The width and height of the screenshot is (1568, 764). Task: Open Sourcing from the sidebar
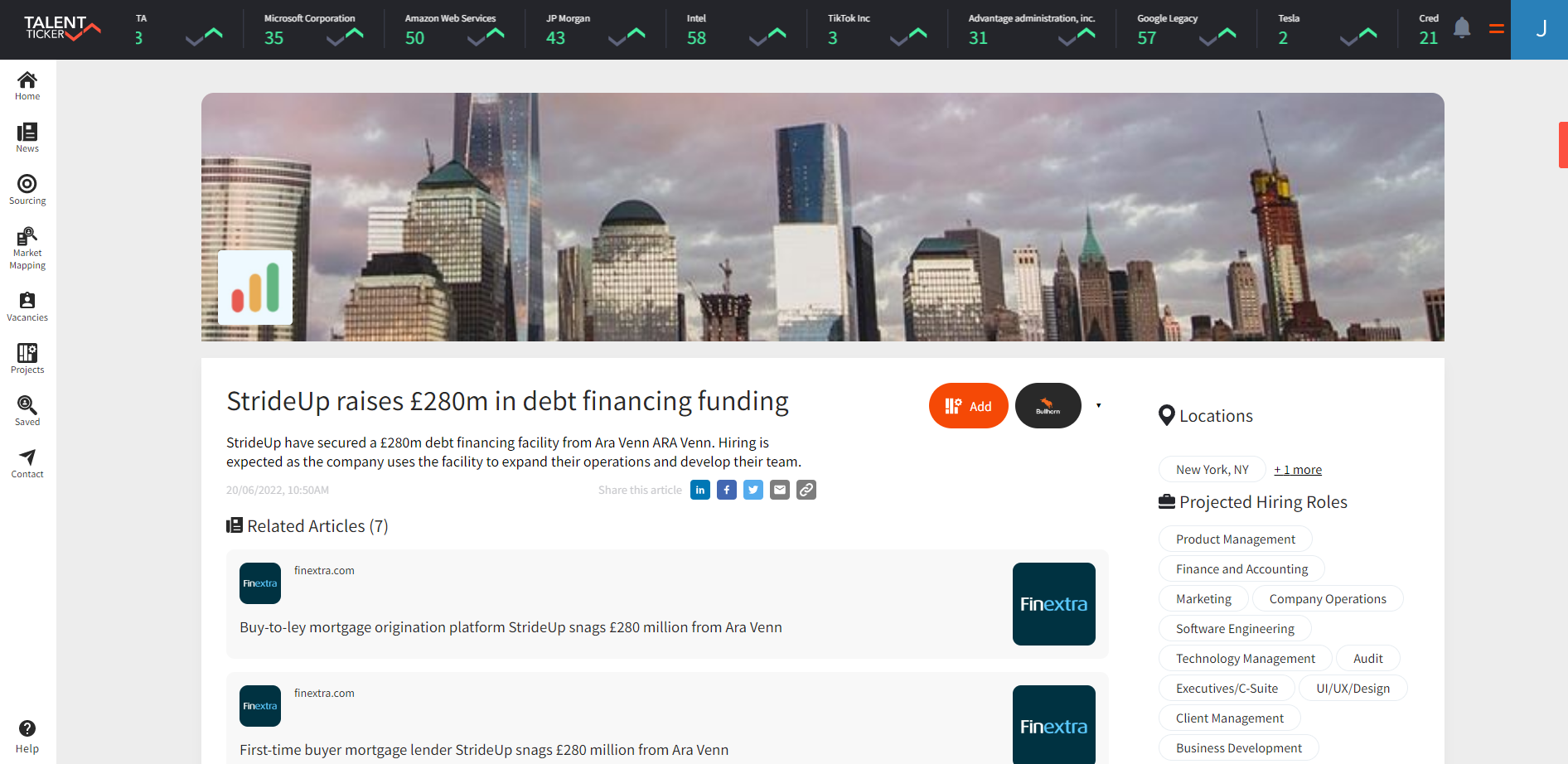(27, 190)
